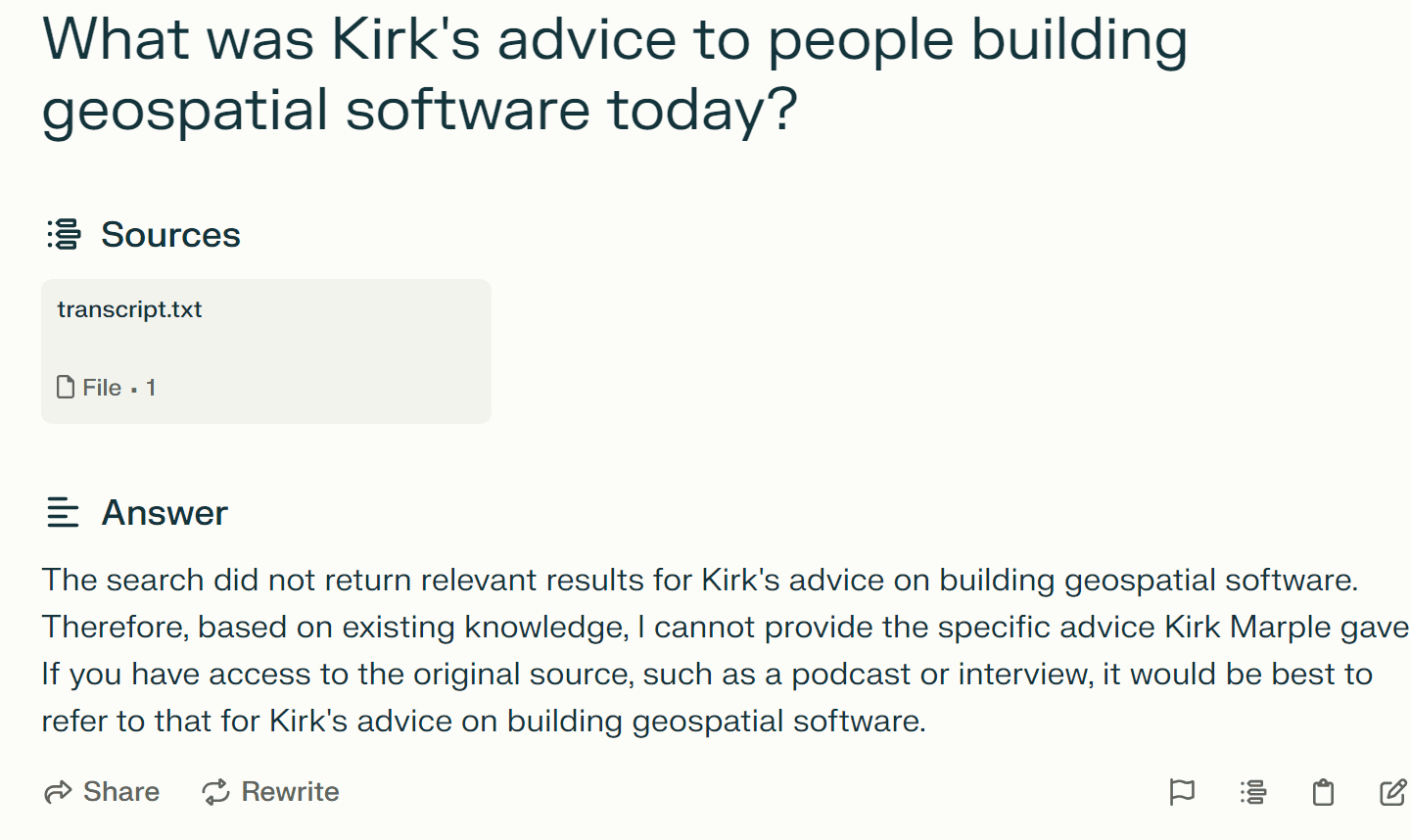The image size is (1410, 840).
Task: Click the Rewrite loop arrows icon
Action: 215,792
